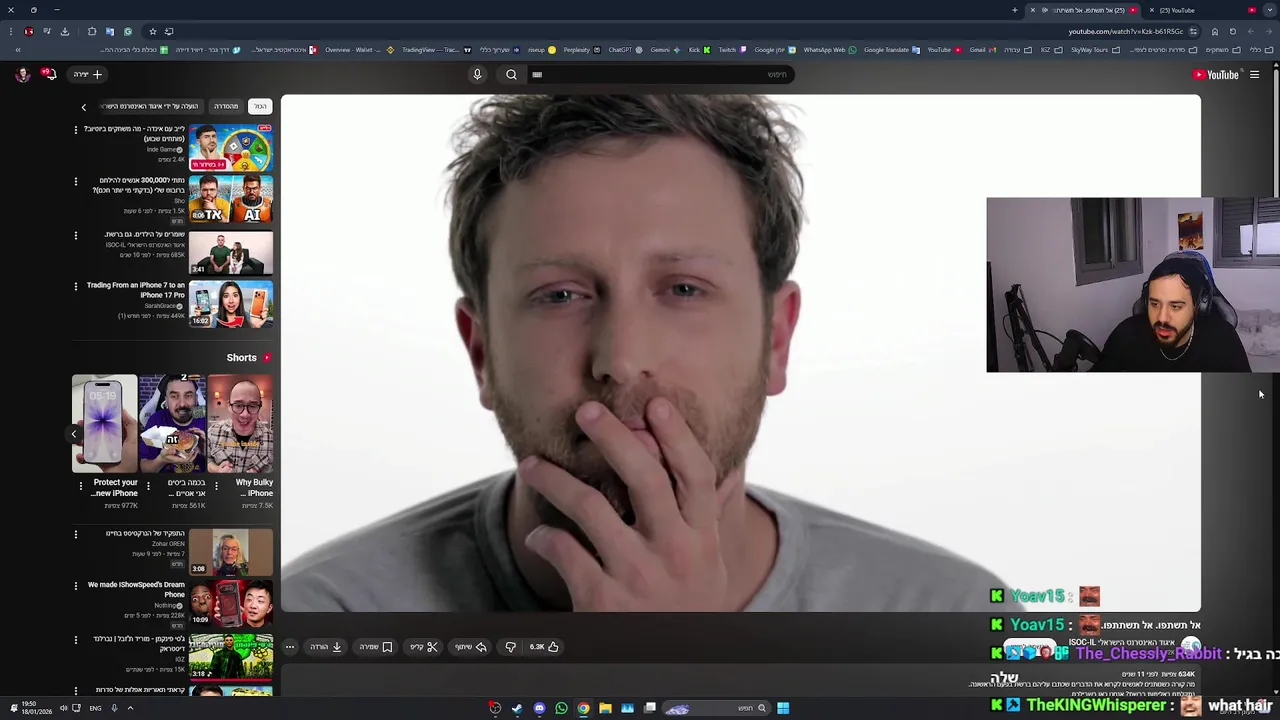Image resolution: width=1280 pixels, height=720 pixels.
Task: Open the live Indie Game video thumbnail
Action: 231,148
